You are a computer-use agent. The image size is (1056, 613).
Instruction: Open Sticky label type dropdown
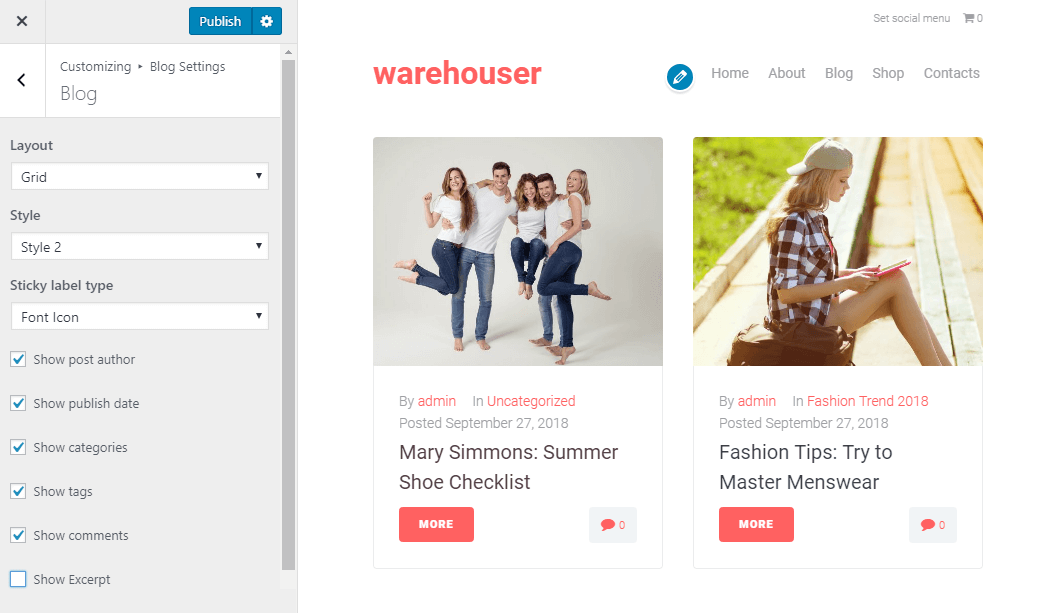tap(139, 317)
